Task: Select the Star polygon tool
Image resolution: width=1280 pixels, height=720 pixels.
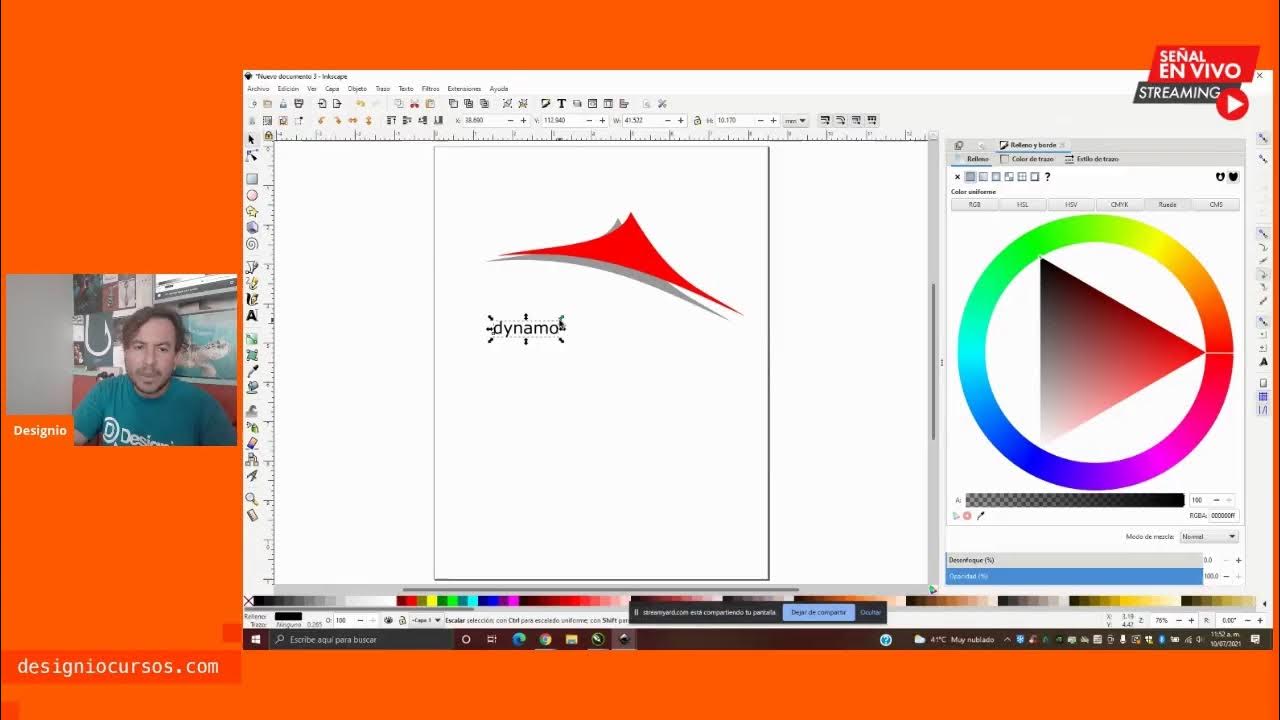Action: pos(252,211)
